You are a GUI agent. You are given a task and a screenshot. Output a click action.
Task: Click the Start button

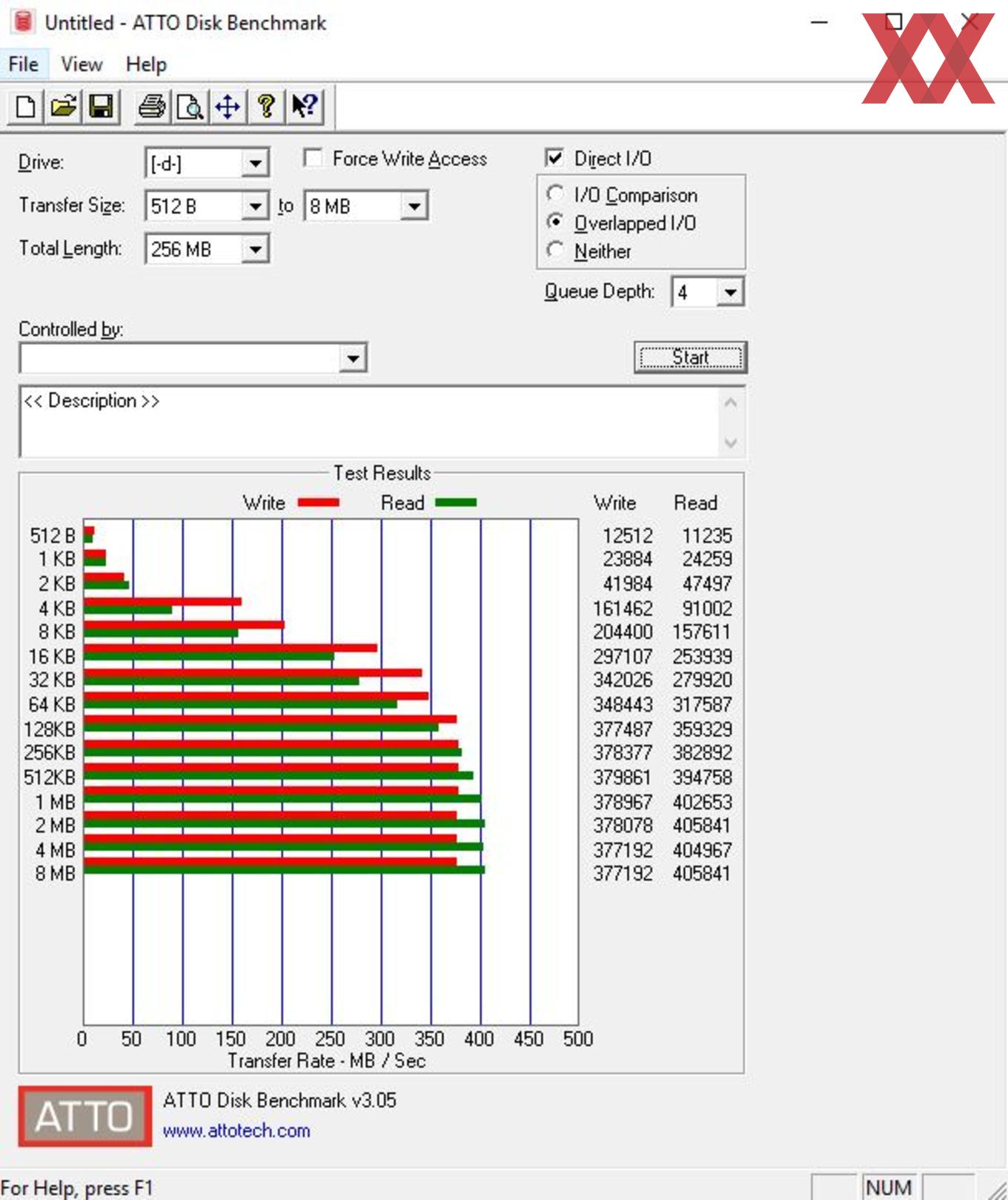(x=690, y=357)
